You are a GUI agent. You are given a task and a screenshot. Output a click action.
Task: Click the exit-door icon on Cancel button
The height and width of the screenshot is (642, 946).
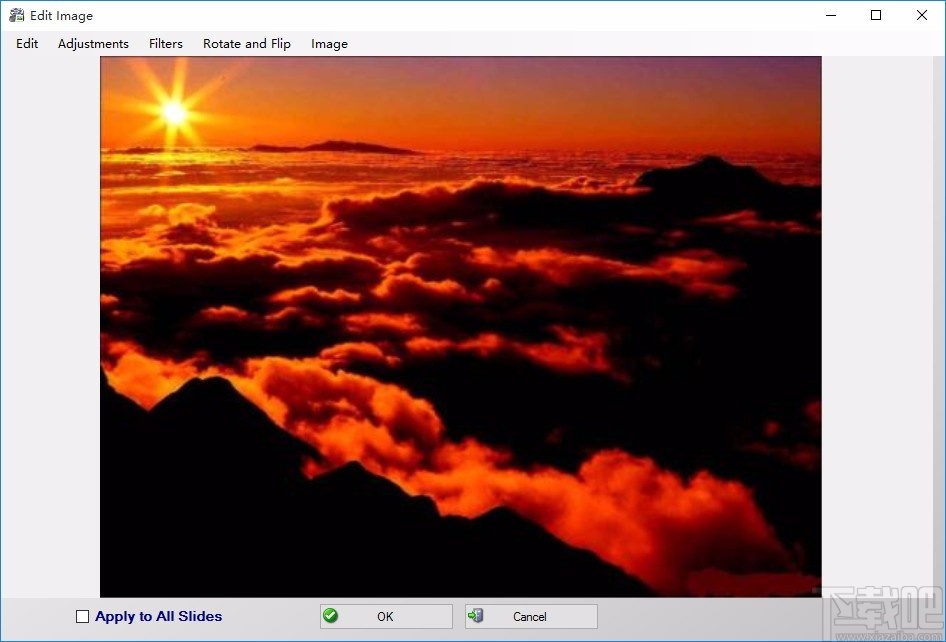coord(476,616)
